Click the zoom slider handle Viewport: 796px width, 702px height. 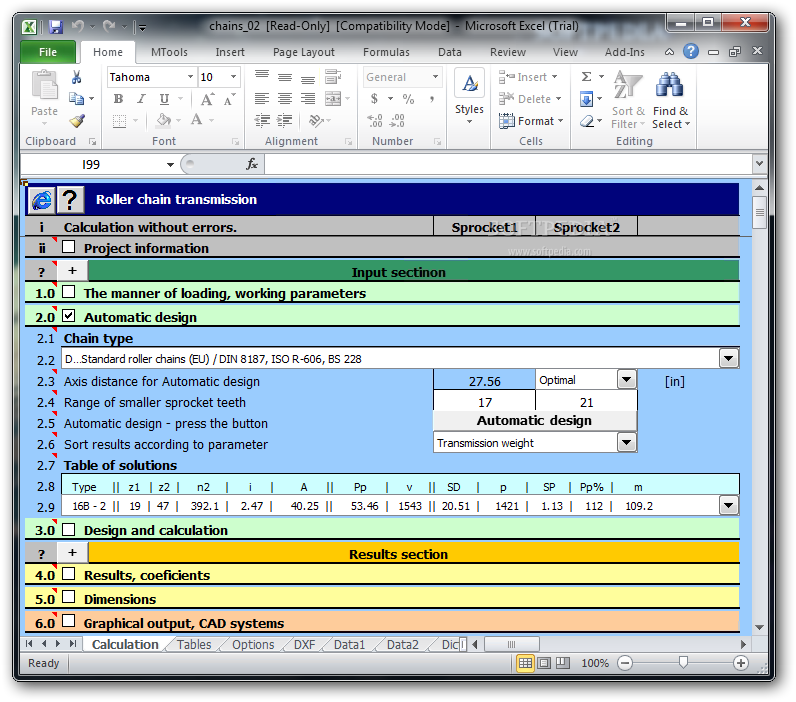[683, 662]
